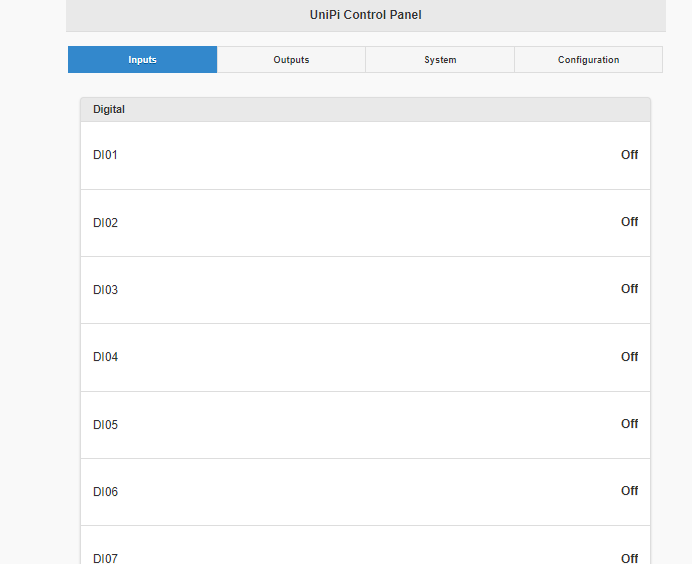Screen dimensions: 692x564
Task: Open the DI07 input entry
Action: click(x=105, y=558)
